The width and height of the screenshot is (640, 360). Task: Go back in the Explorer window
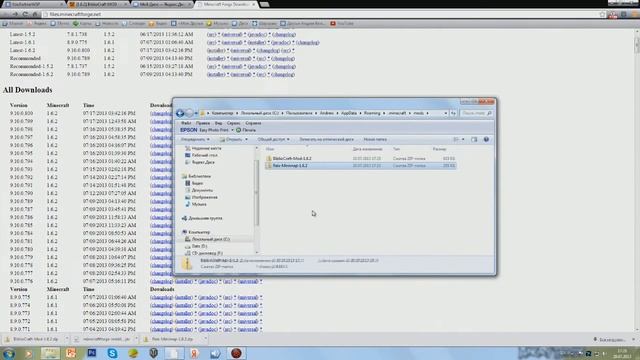180,113
